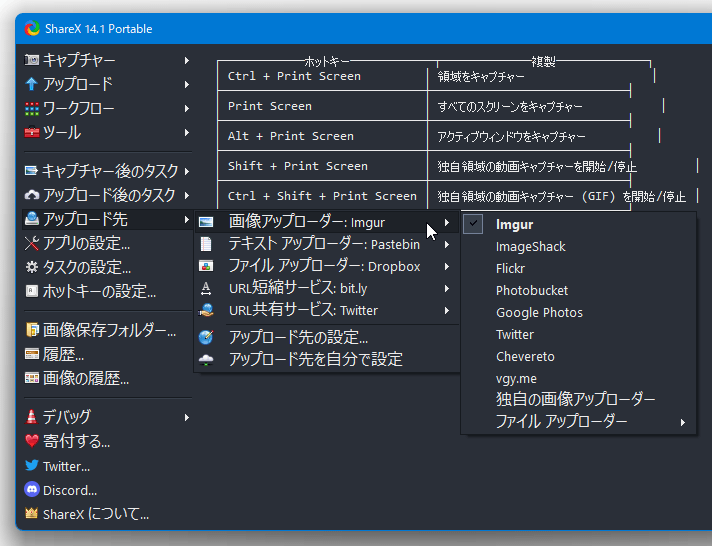The width and height of the screenshot is (712, 546).
Task: Open アプリの設定... settings
Action: tap(108, 243)
